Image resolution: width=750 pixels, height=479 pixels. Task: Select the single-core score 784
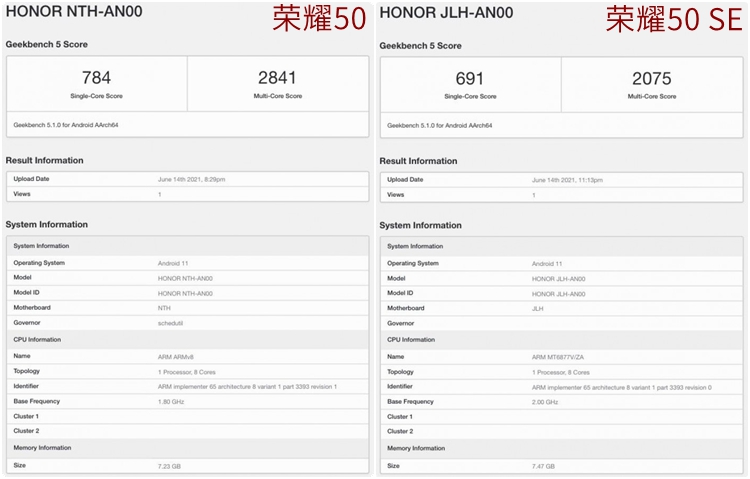point(97,78)
